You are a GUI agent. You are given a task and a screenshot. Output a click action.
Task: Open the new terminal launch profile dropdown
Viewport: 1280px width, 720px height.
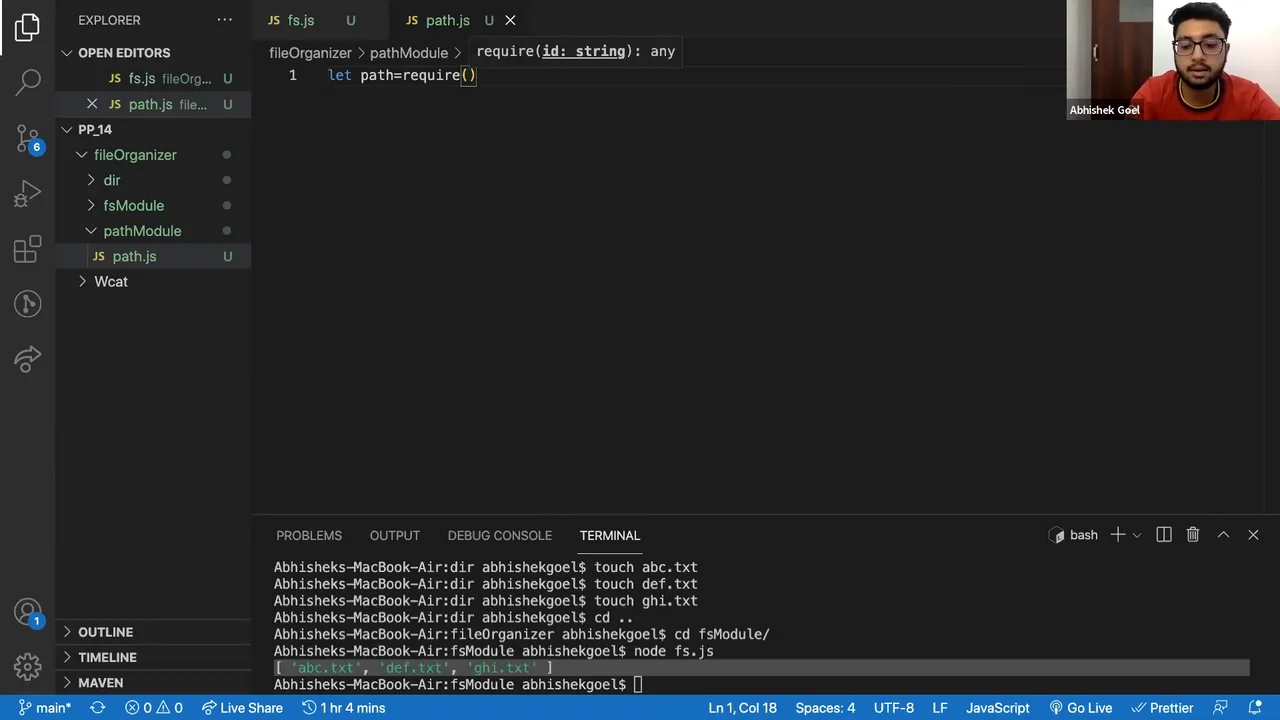coord(1137,535)
